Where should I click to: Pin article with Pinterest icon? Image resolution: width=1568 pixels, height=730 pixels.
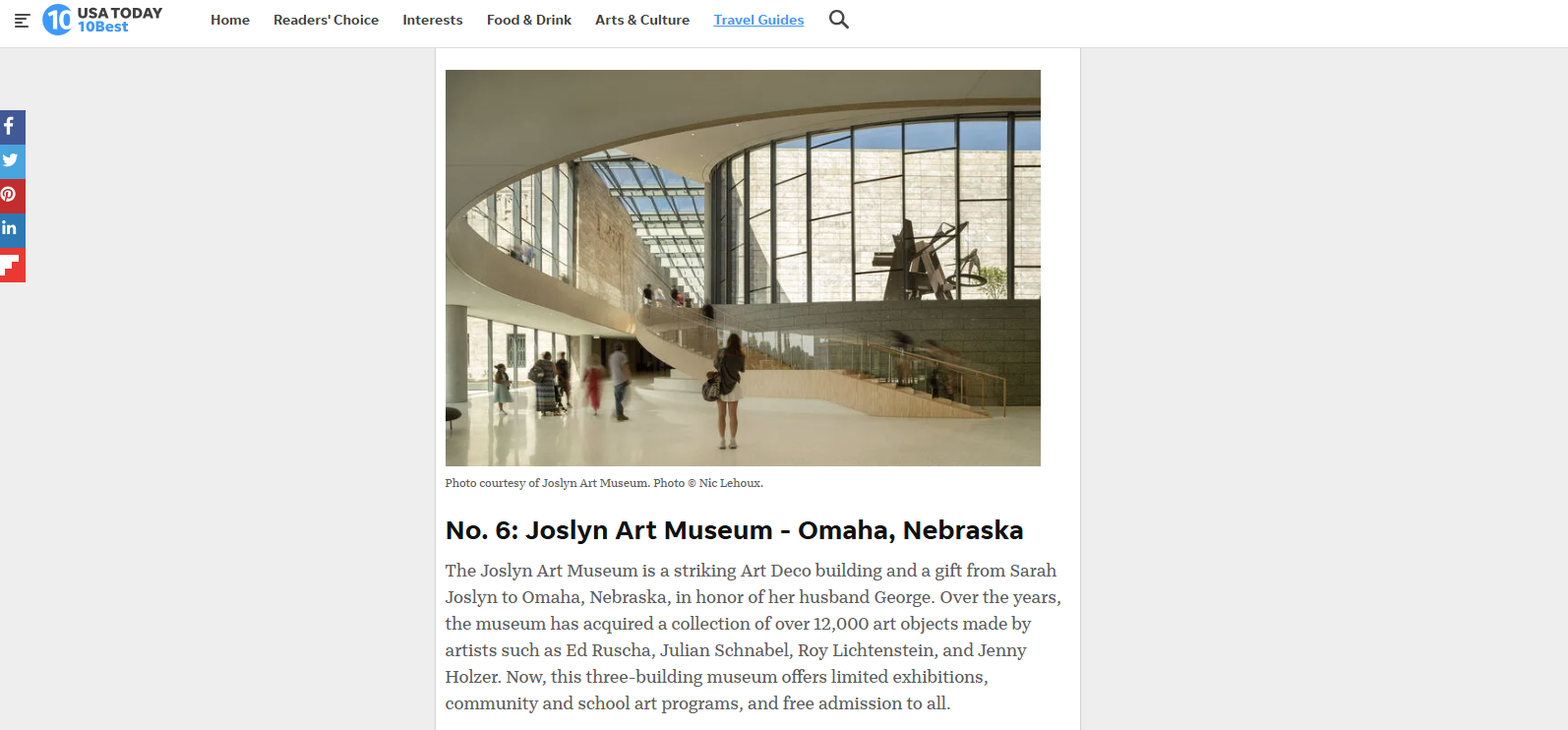click(x=12, y=196)
